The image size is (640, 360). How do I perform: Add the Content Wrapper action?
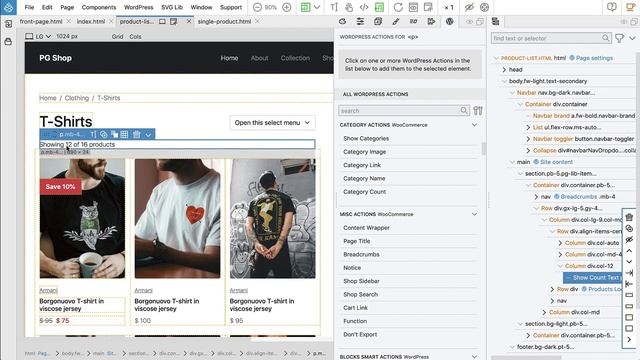pos(366,228)
